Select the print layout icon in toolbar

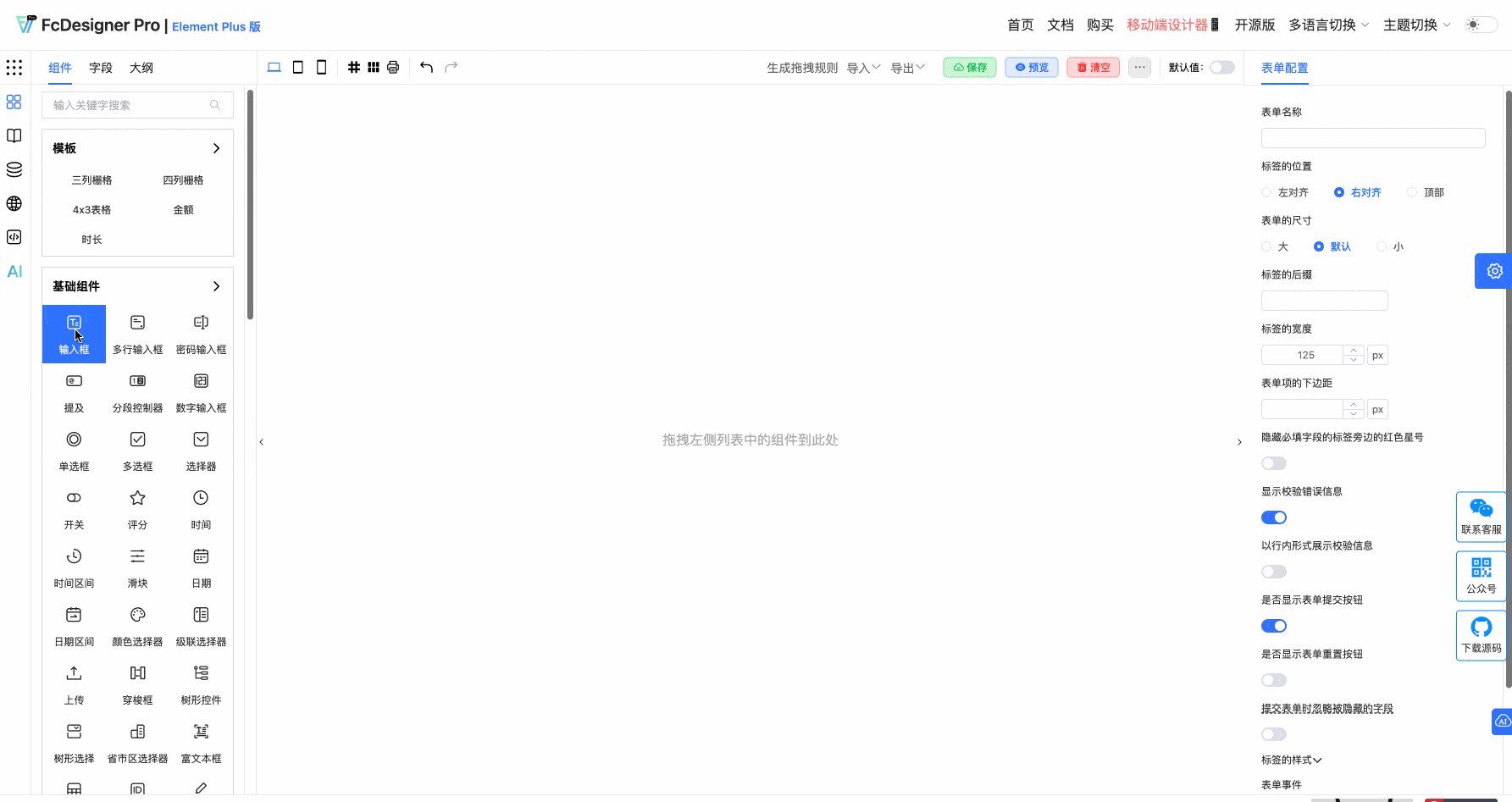point(392,67)
